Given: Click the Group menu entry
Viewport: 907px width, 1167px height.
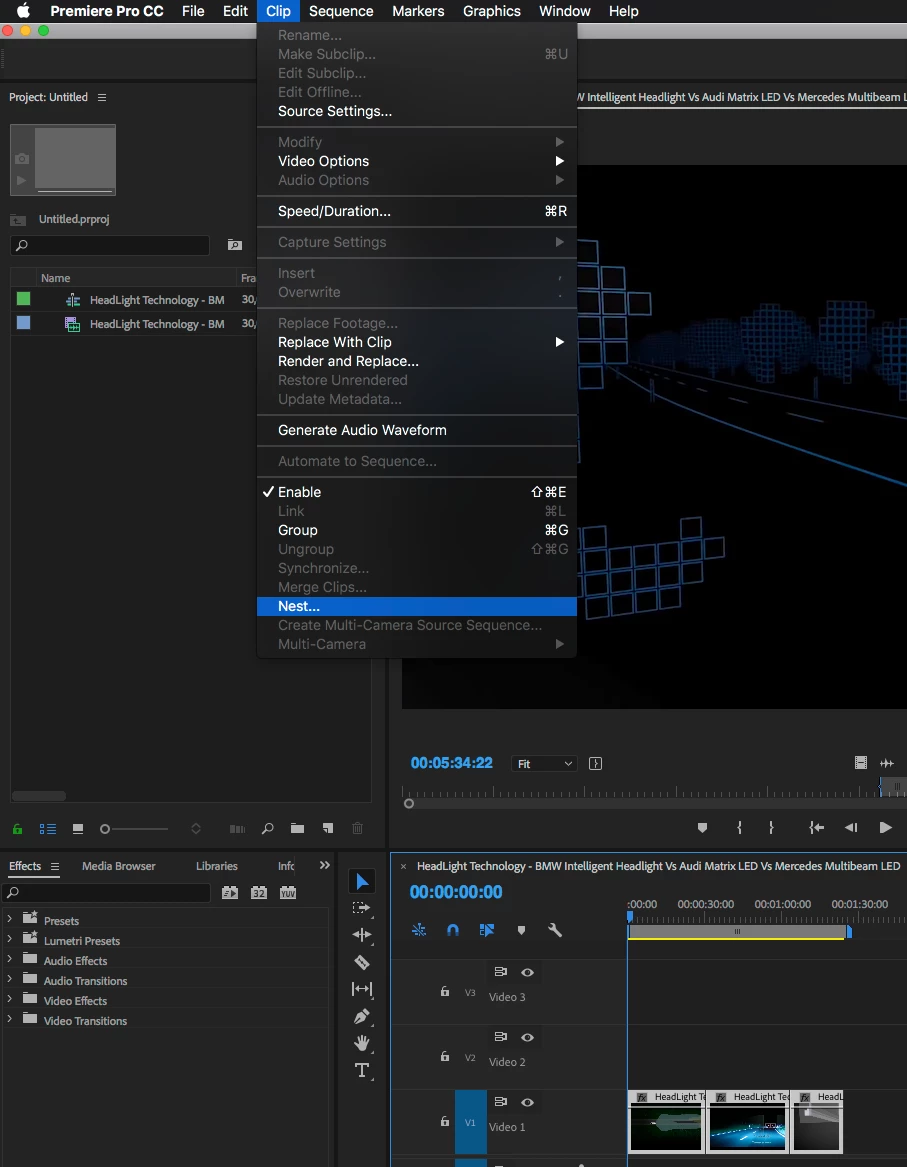Looking at the screenshot, I should coord(417,530).
